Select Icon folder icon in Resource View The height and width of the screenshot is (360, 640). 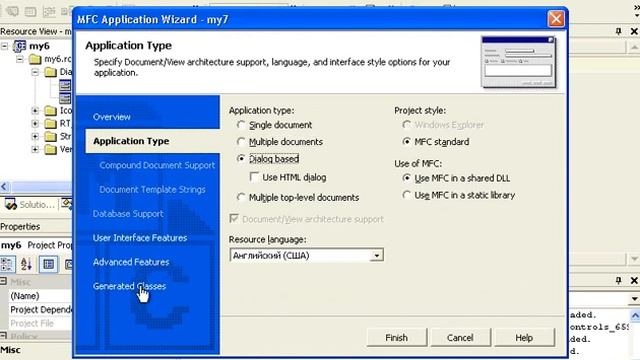click(x=51, y=111)
